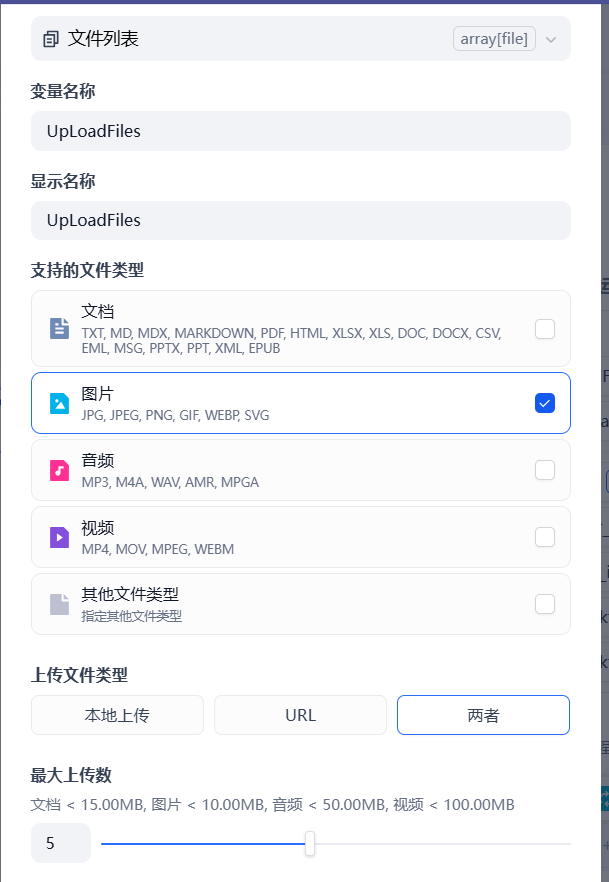Click the 两者 upload type button
Viewport: 609px width, 882px height.
(483, 714)
